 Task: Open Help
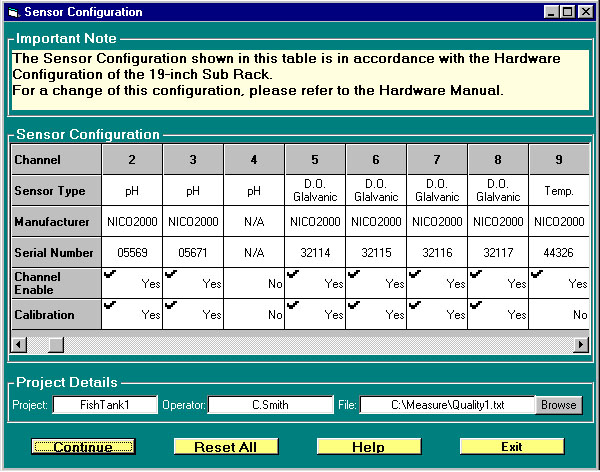(369, 446)
